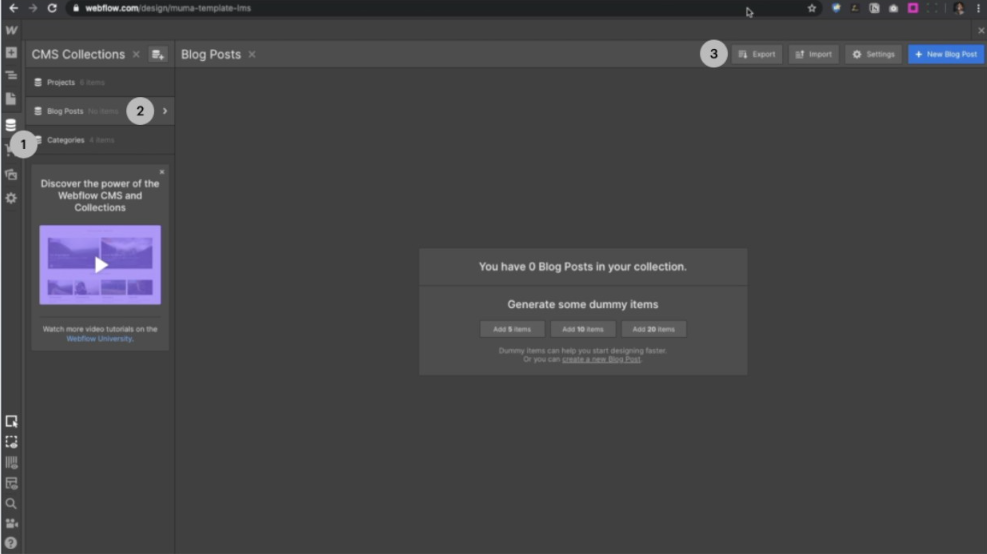Click the blue New Blog Post button

coord(945,54)
